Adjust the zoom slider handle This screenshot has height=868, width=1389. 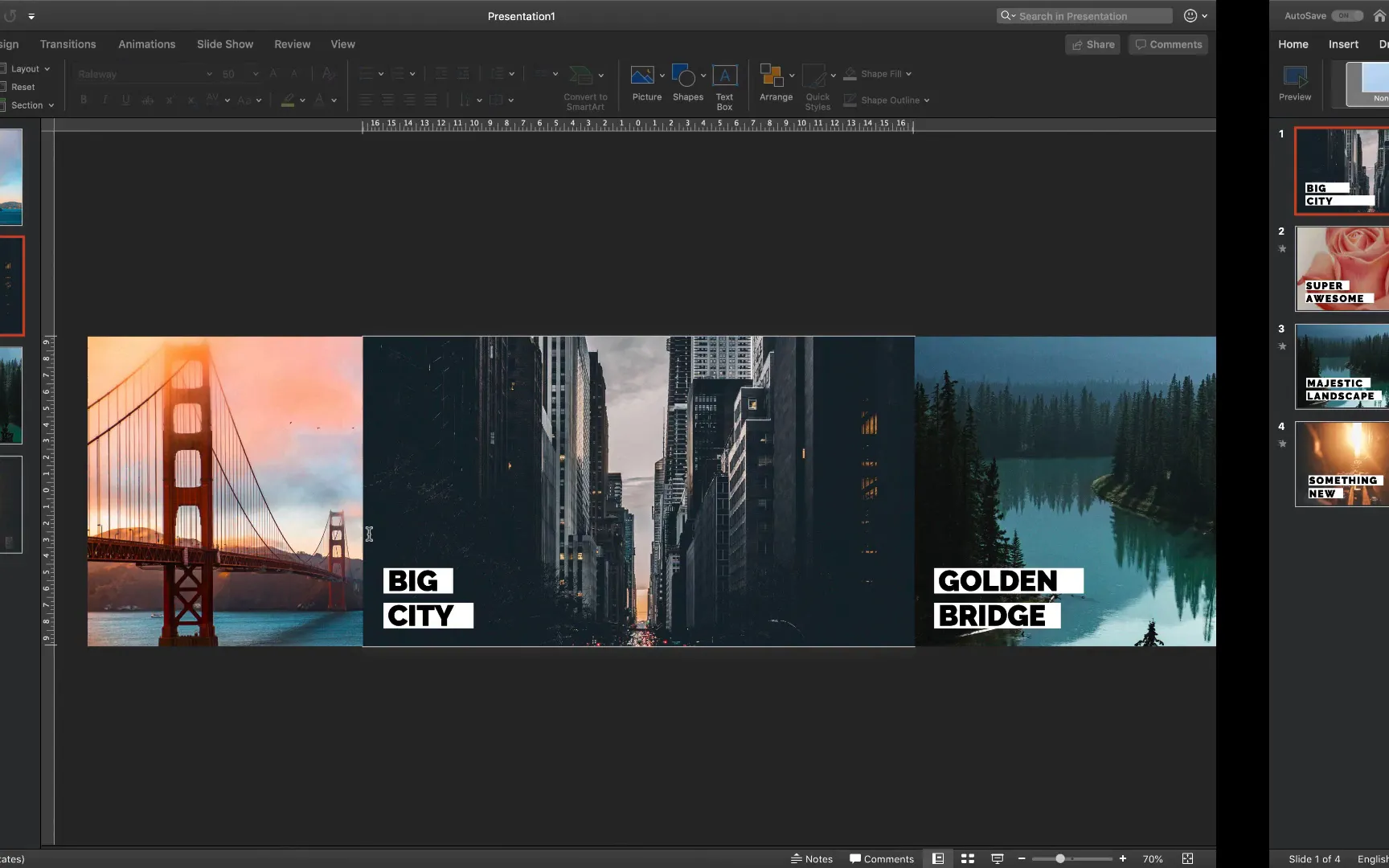(x=1060, y=858)
